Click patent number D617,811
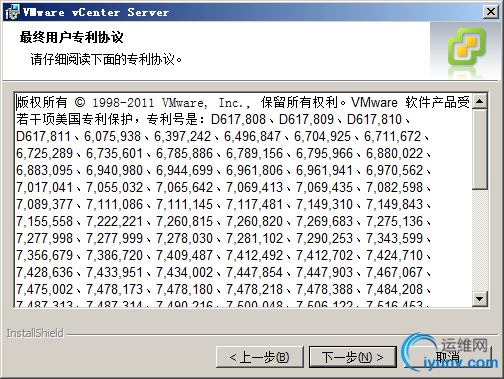Image resolution: width=504 pixels, height=379 pixels. (x=43, y=136)
